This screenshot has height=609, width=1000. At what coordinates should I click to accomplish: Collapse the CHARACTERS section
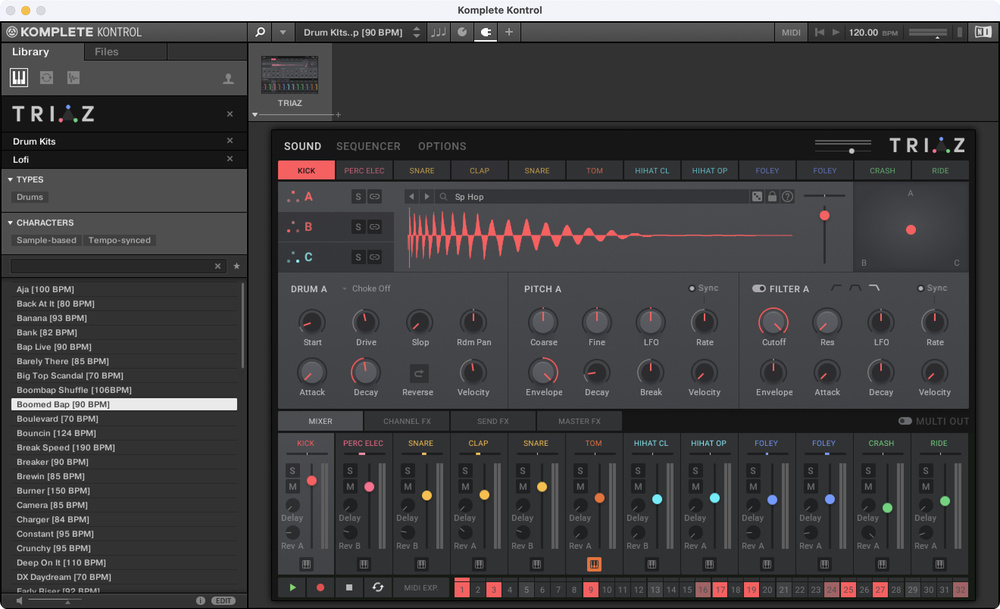pos(10,223)
